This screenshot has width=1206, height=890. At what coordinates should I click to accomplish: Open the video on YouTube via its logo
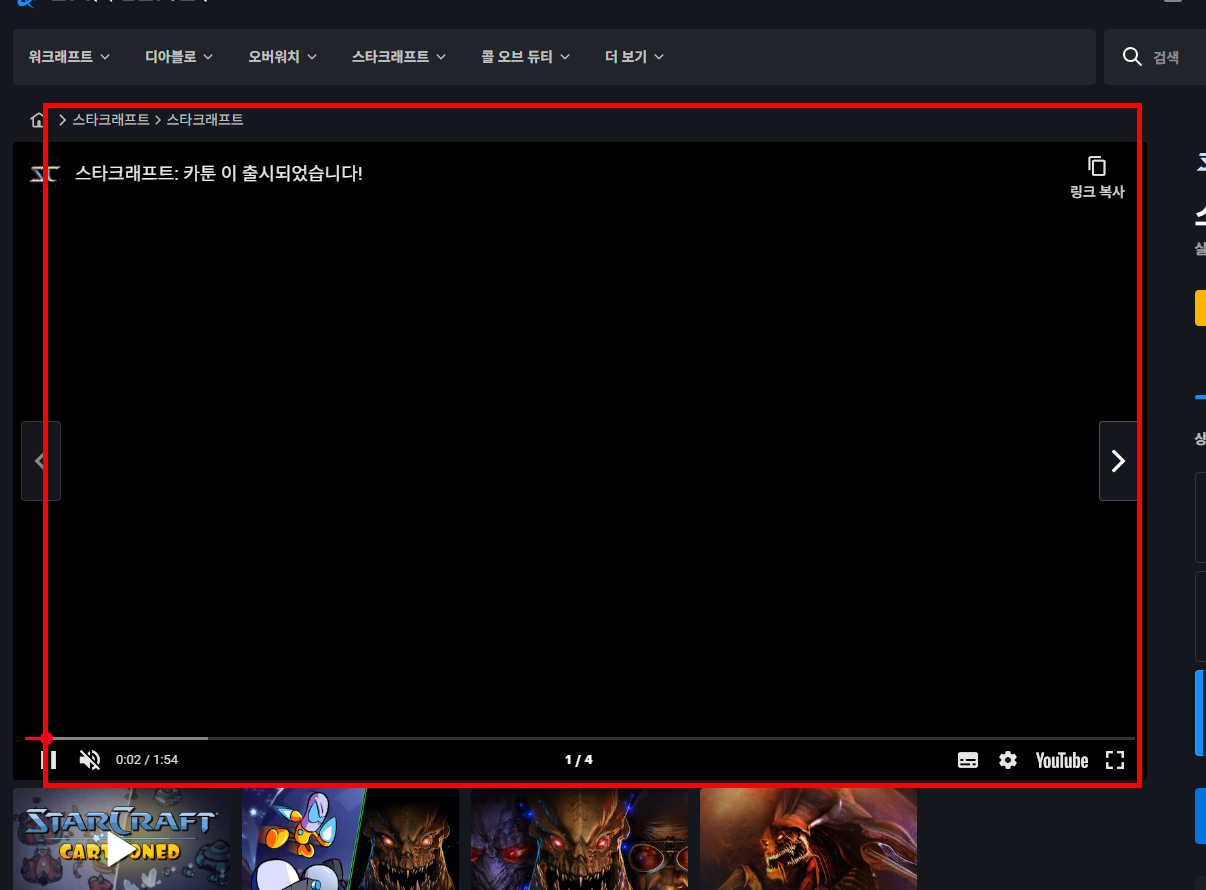coord(1061,760)
